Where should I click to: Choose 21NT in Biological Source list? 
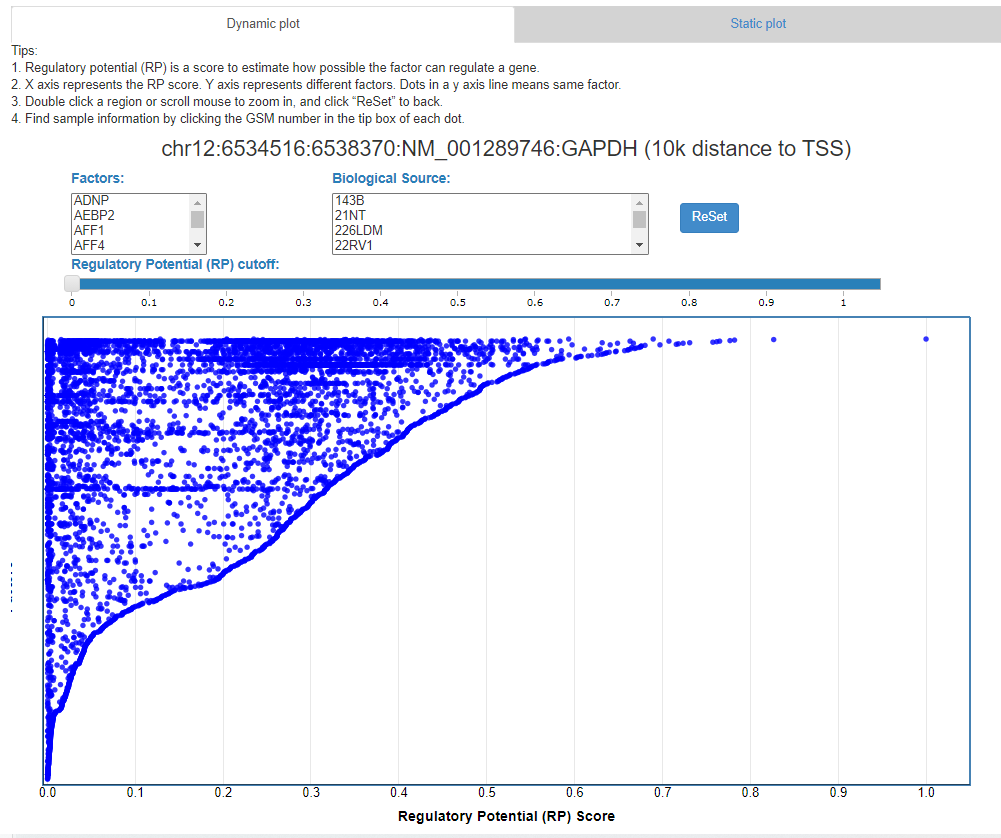coord(481,215)
